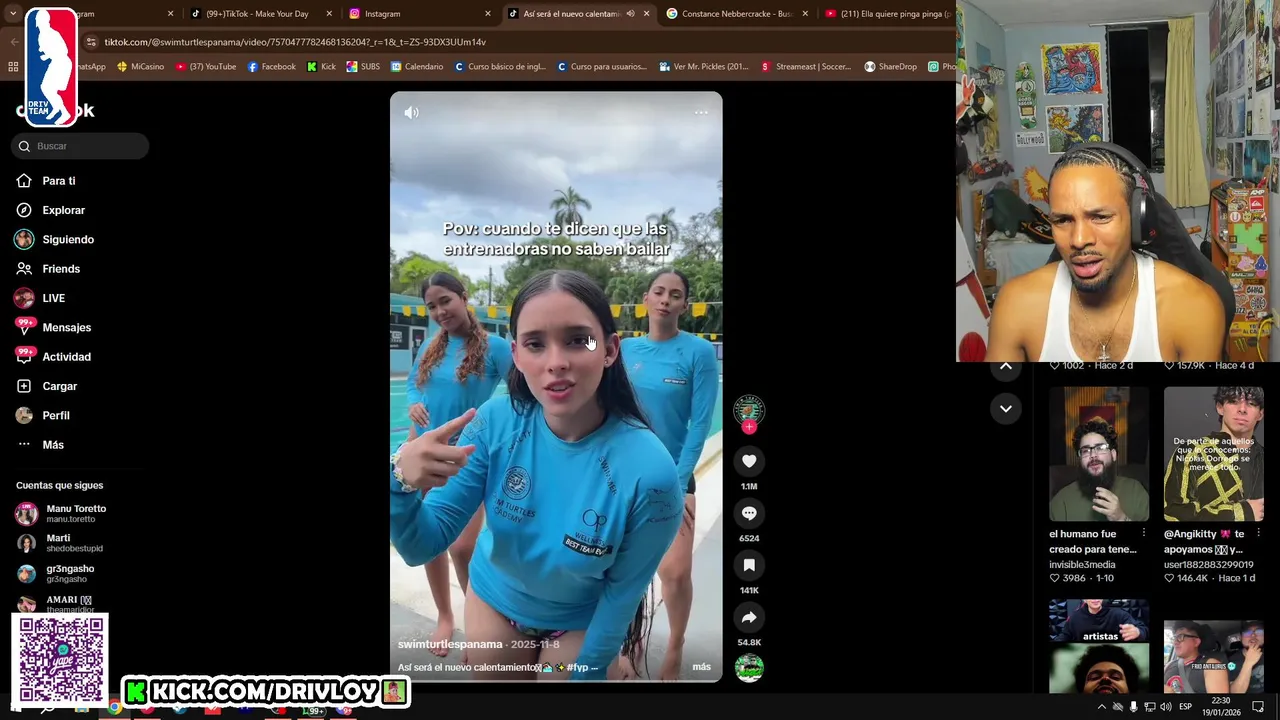
Task: Mute tab audio via speaker icon on tab
Action: 630,14
